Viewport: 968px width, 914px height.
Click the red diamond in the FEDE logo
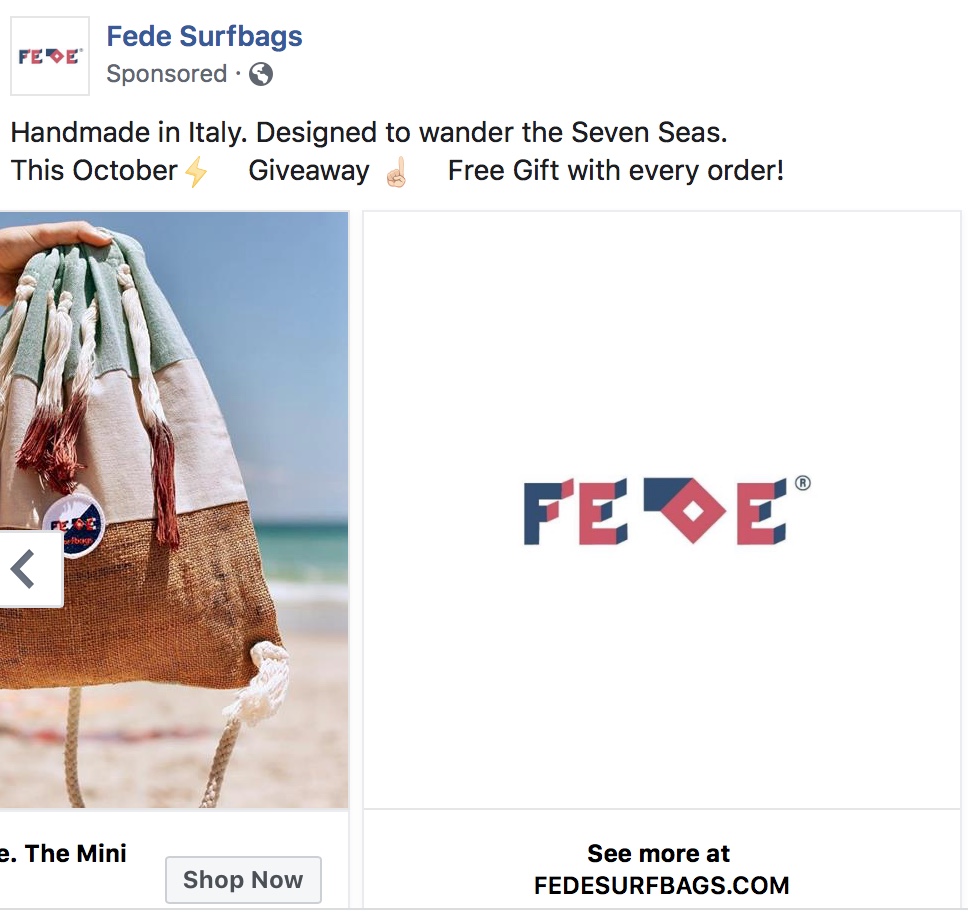692,511
